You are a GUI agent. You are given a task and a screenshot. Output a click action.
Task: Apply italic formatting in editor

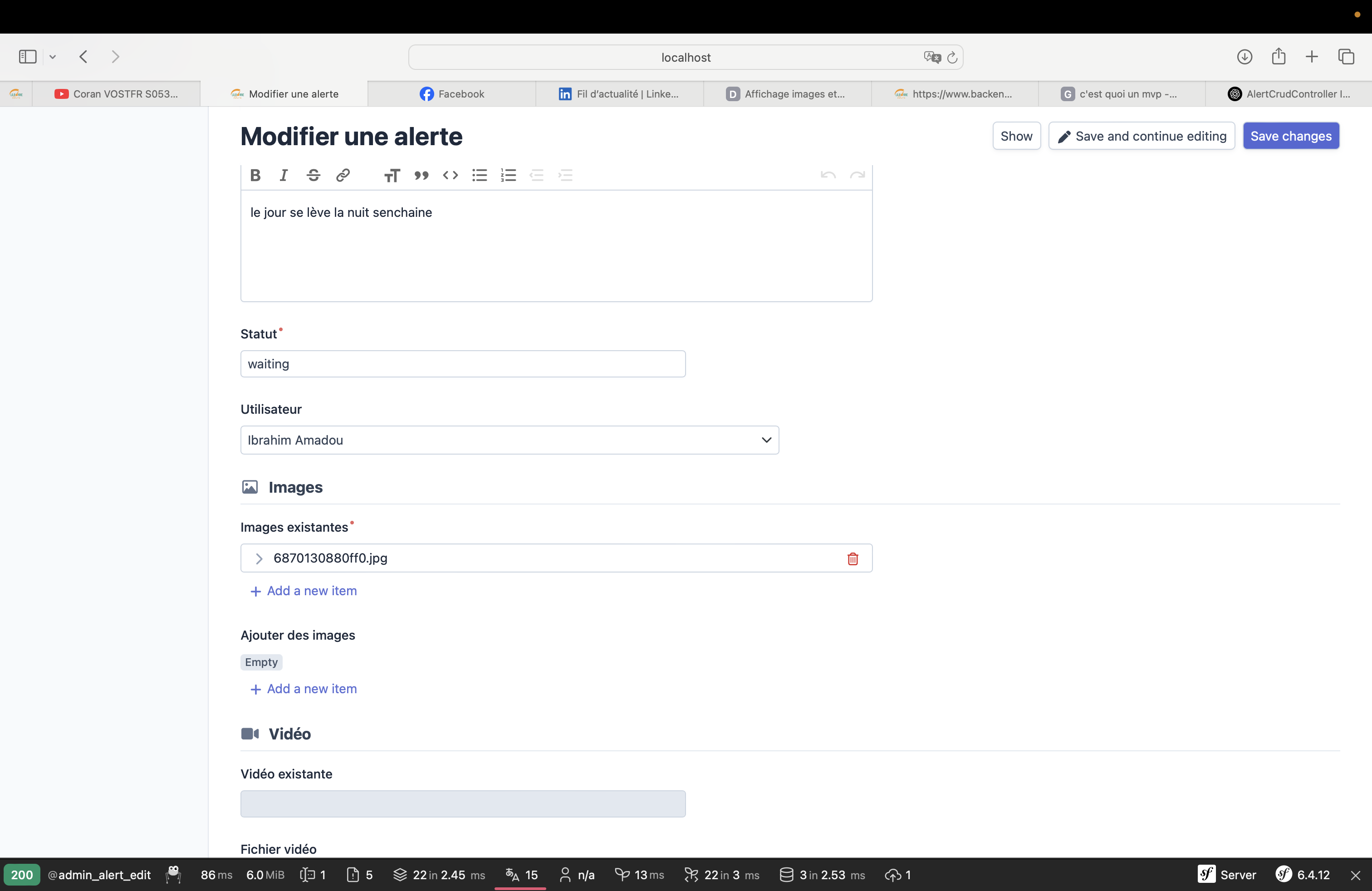click(284, 175)
